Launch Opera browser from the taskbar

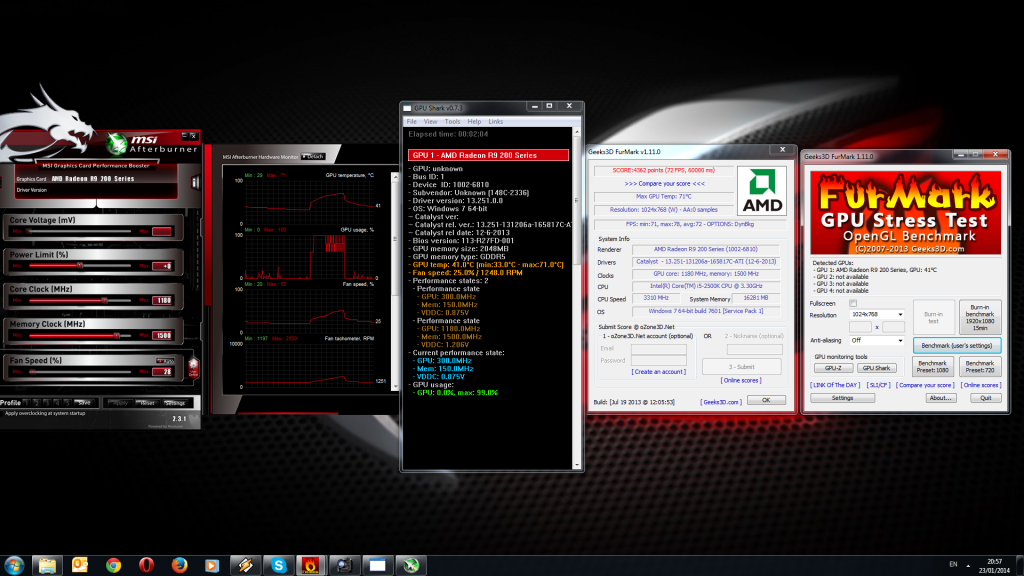click(x=146, y=565)
